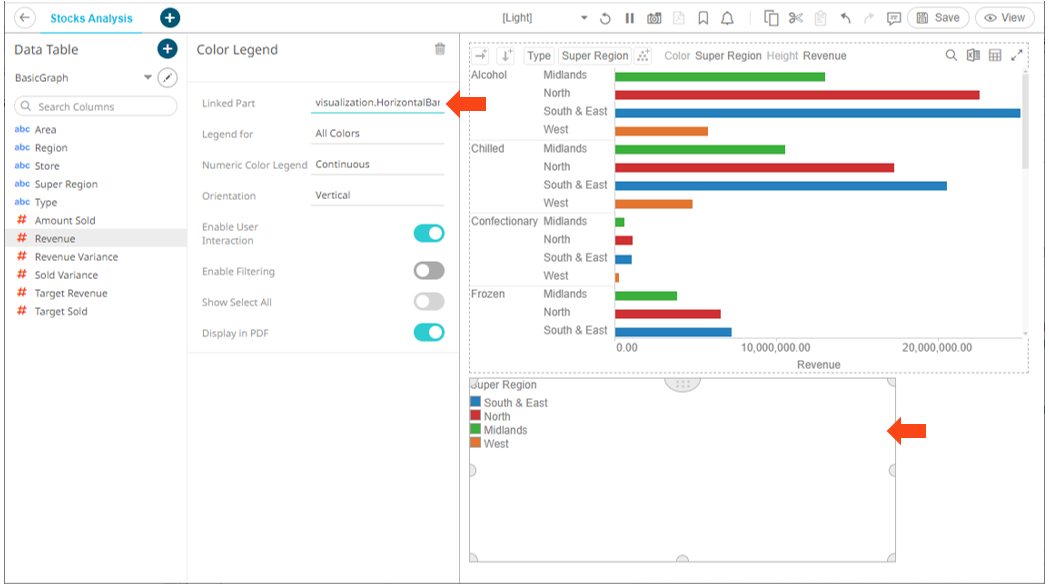Open the [Light] theme dropdown
1049x588 pixels.
[584, 18]
